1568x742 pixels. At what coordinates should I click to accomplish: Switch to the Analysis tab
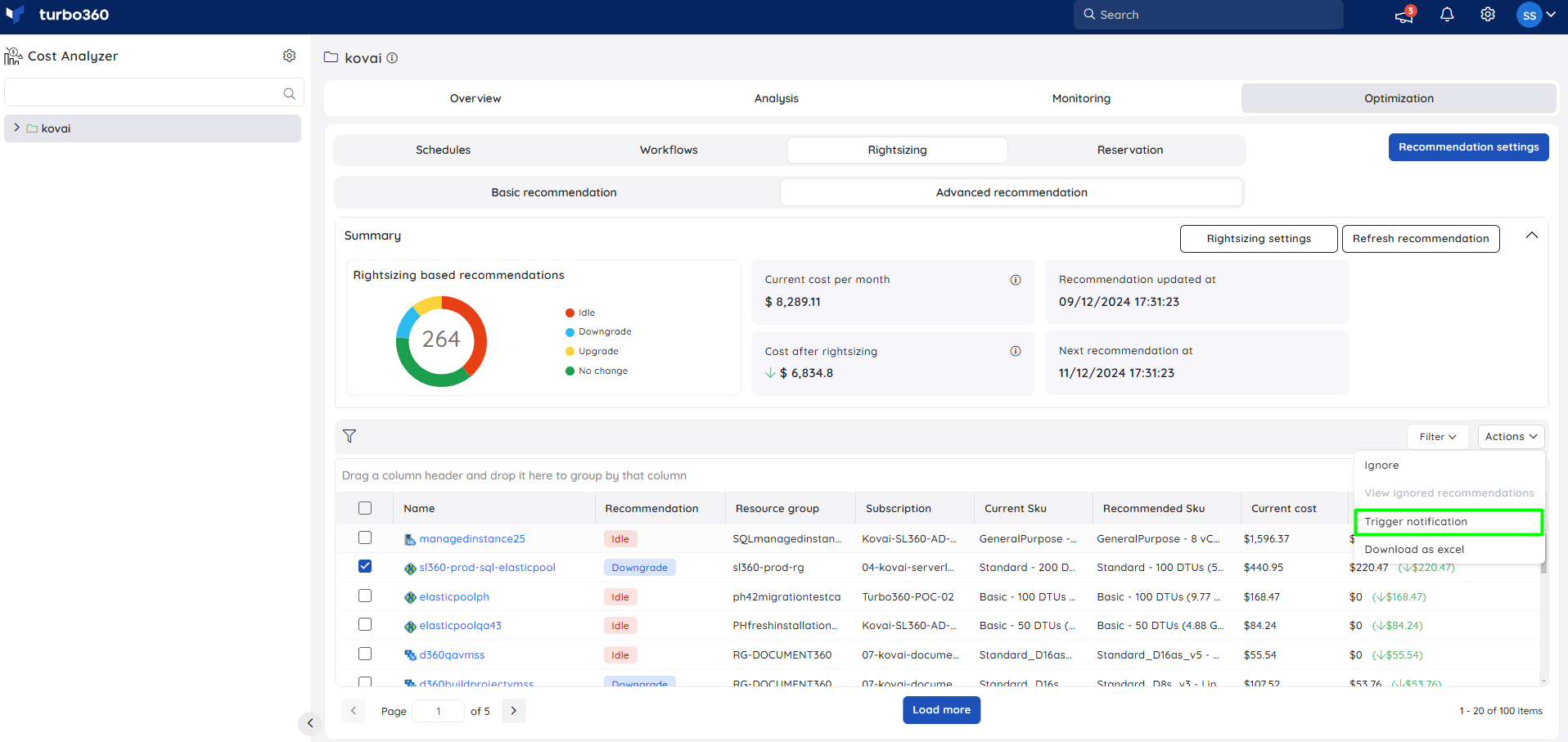[777, 98]
